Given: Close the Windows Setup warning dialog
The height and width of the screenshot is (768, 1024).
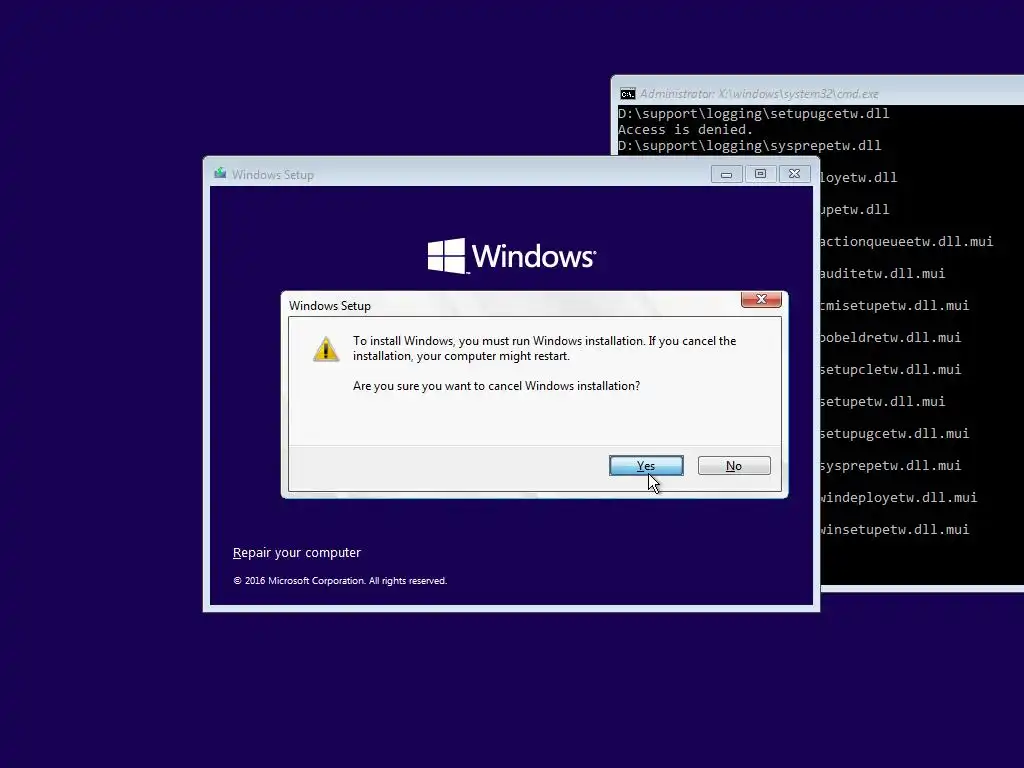Looking at the screenshot, I should click(761, 299).
